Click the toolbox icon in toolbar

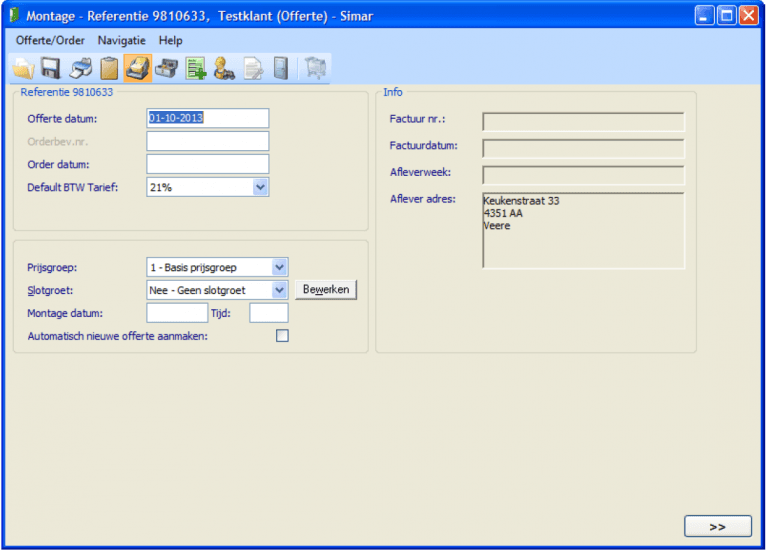[x=167, y=68]
